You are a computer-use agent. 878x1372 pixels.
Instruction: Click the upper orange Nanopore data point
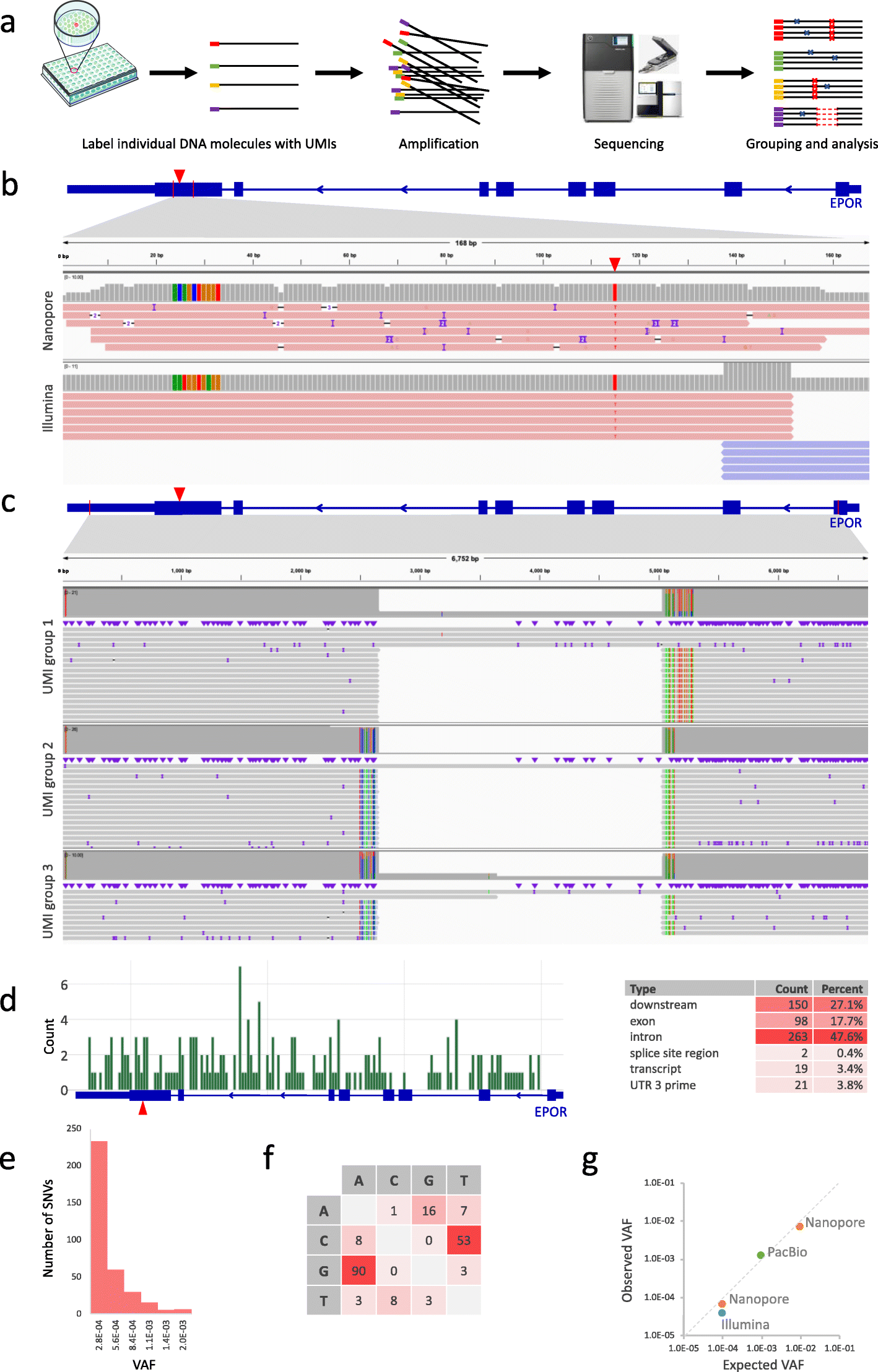coord(799,1226)
